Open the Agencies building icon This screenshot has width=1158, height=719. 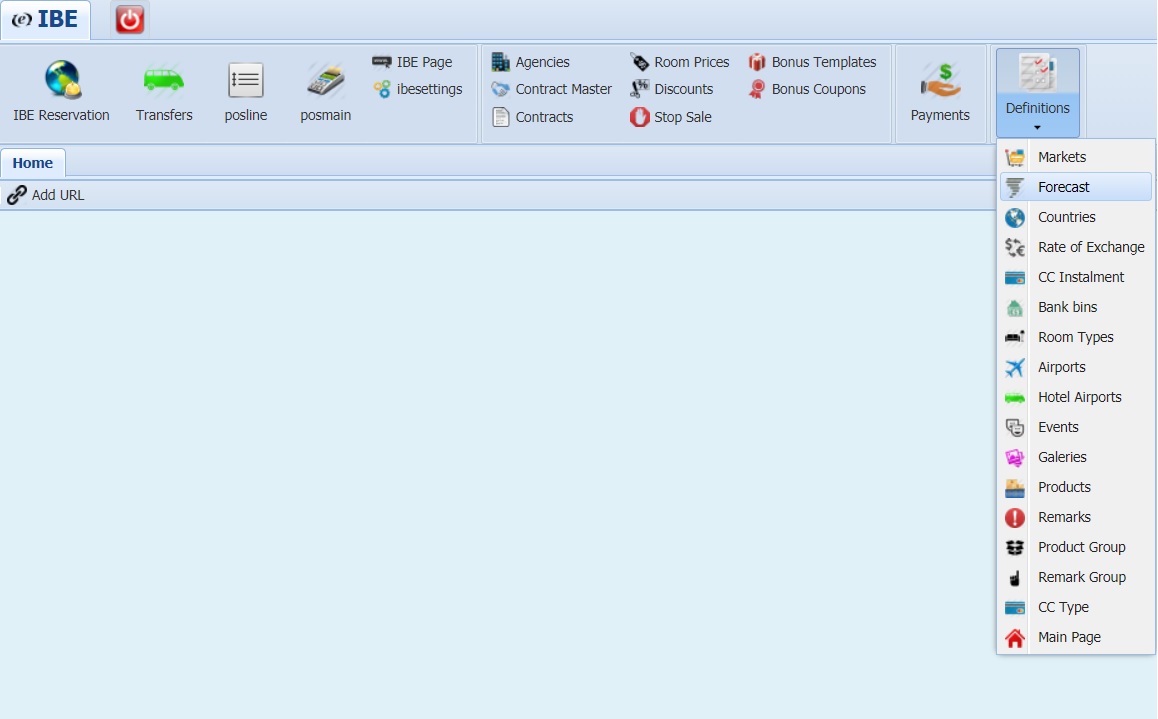coord(500,62)
